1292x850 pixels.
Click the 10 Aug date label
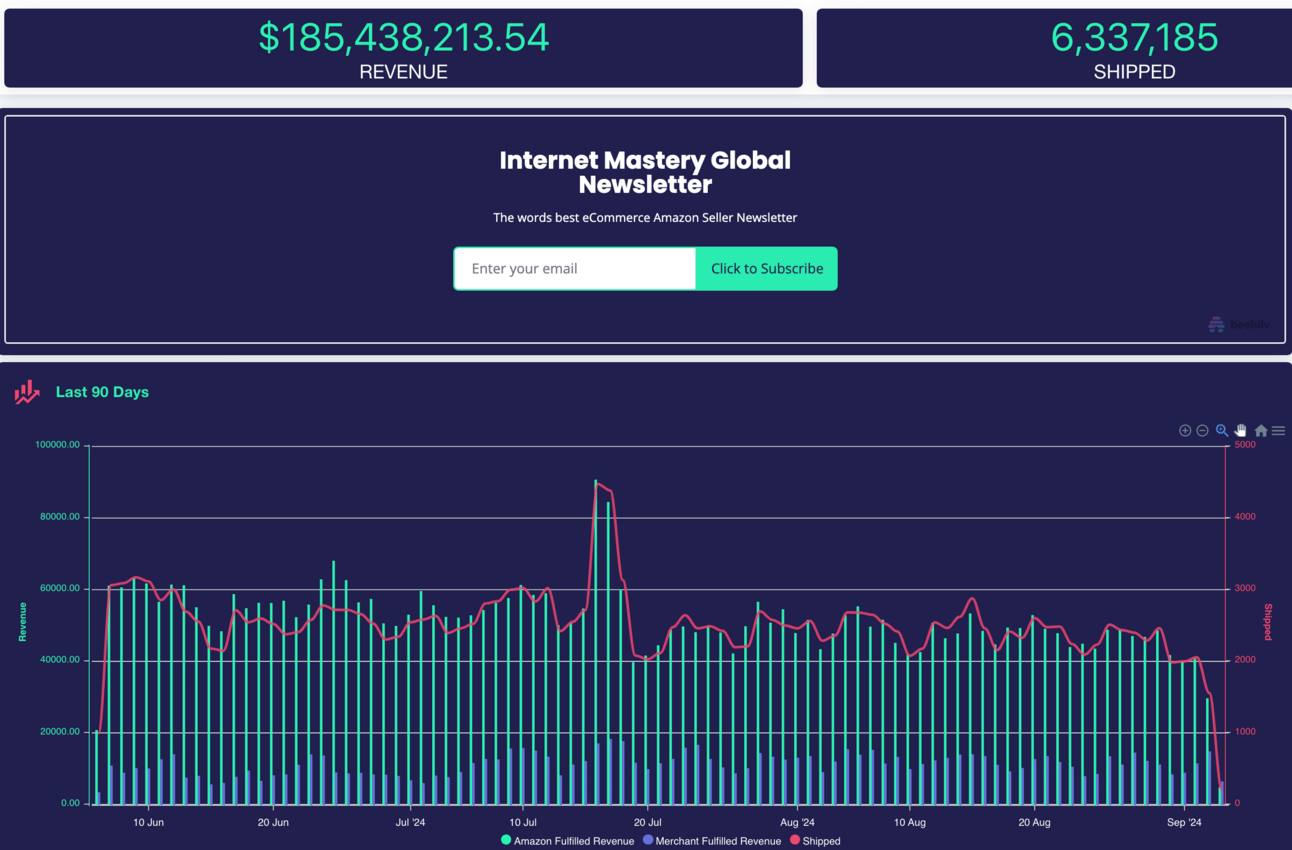(909, 823)
